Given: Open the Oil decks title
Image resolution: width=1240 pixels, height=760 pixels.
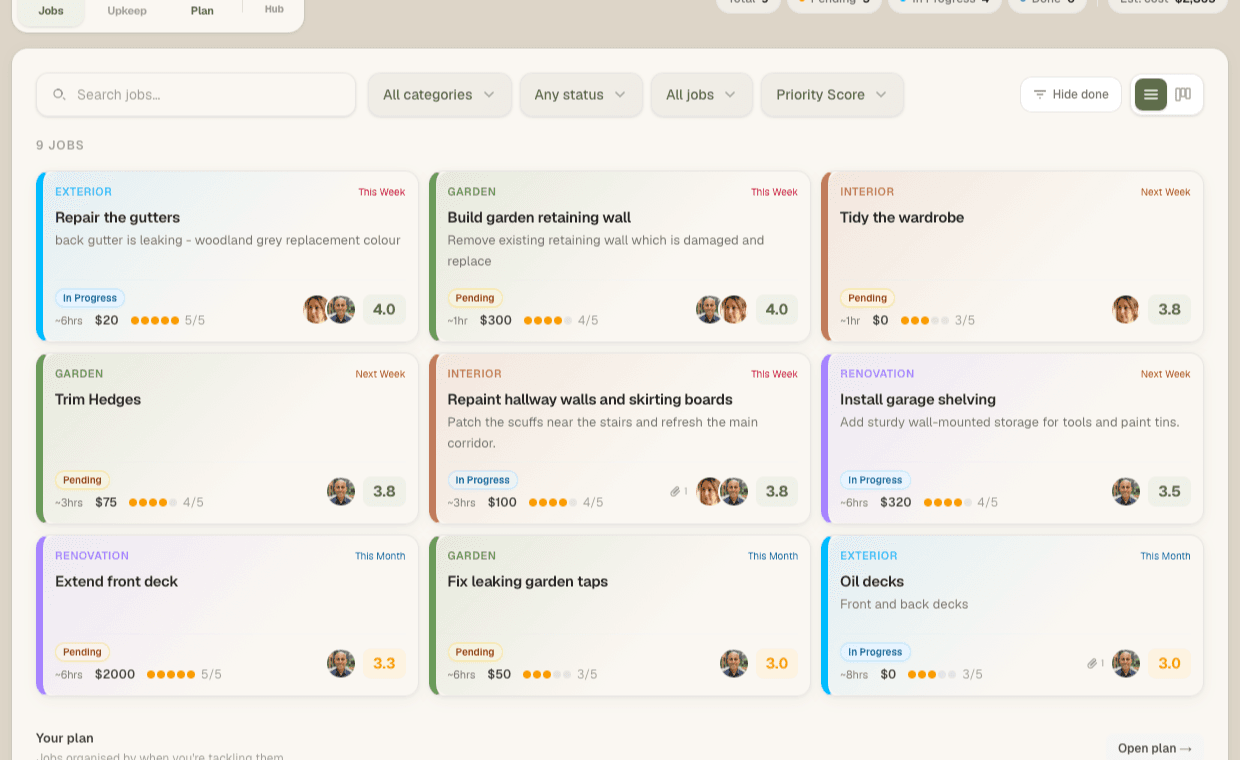Looking at the screenshot, I should 872,581.
